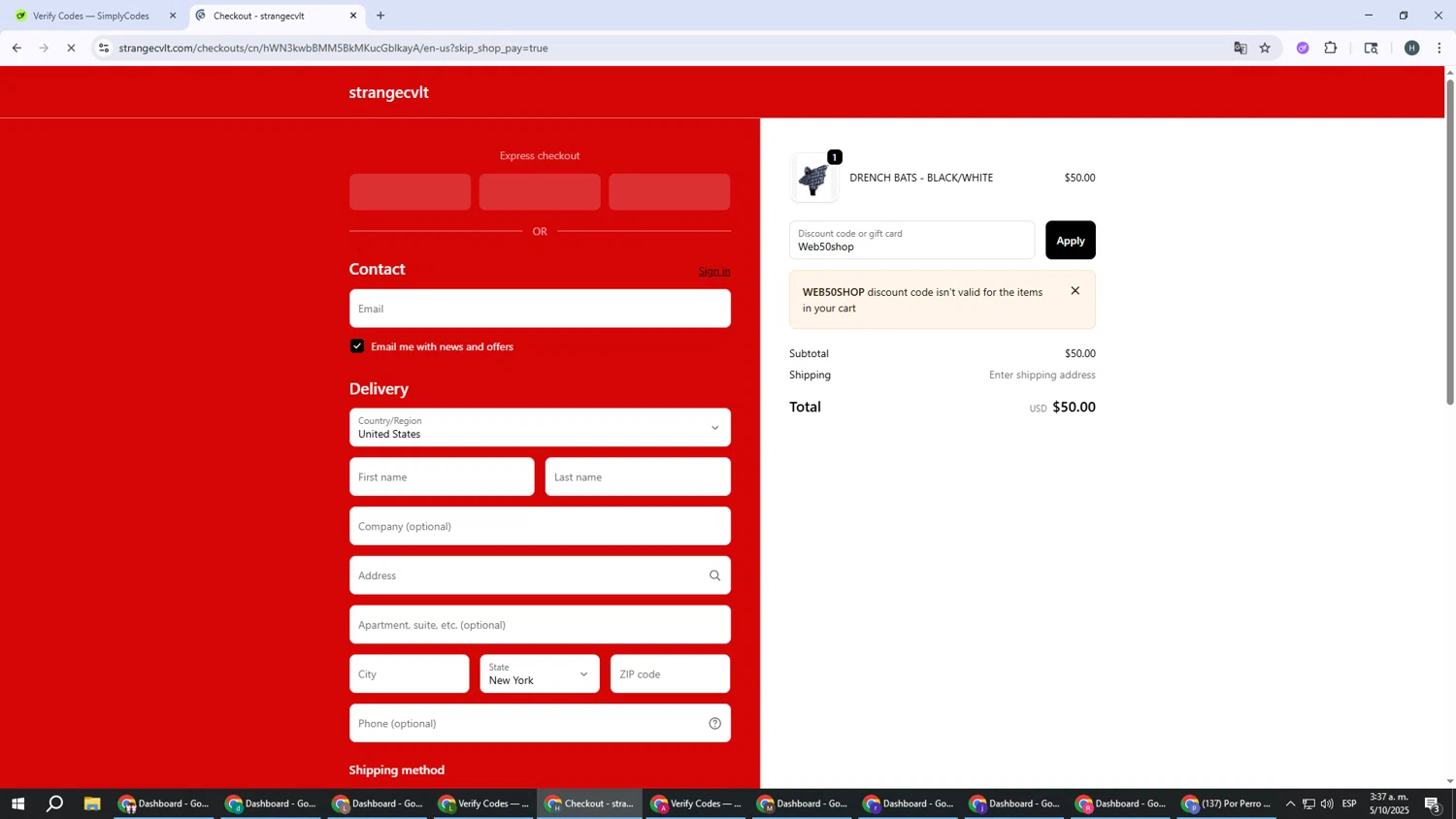Viewport: 1456px width, 819px height.
Task: Click the Translate page icon
Action: [1241, 48]
